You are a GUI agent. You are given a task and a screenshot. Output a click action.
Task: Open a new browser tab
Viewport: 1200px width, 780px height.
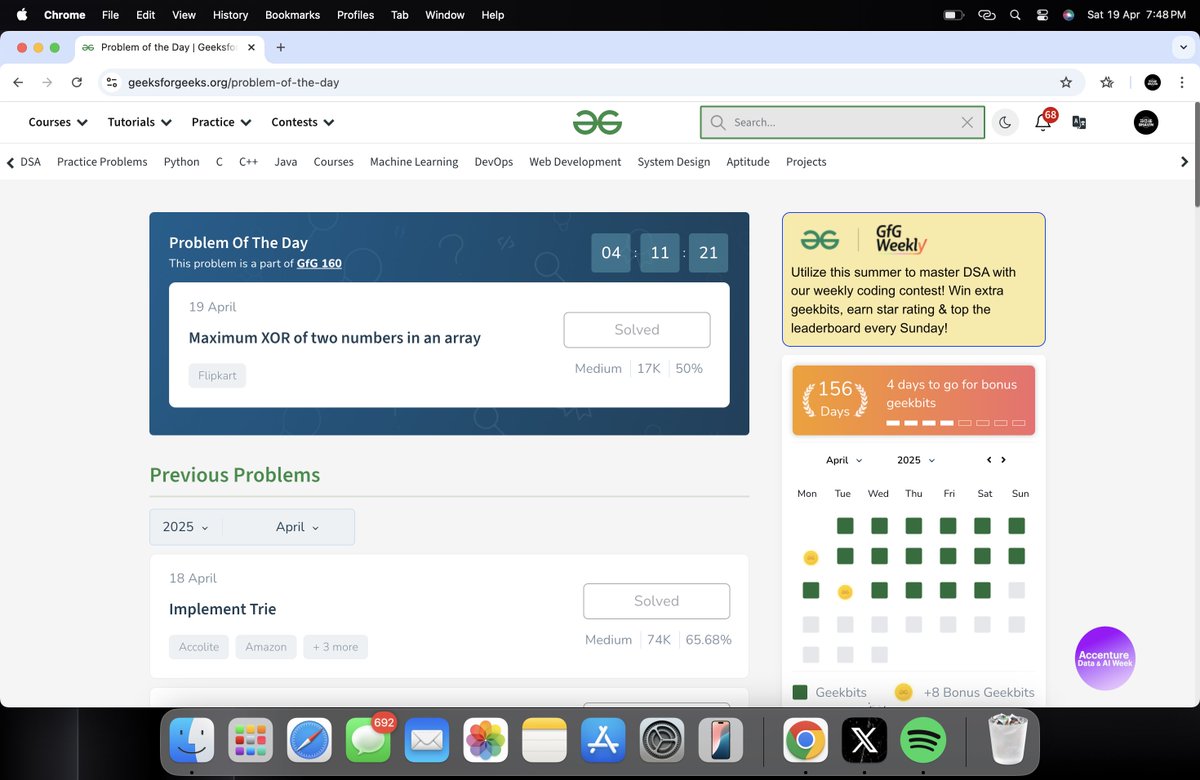click(280, 47)
